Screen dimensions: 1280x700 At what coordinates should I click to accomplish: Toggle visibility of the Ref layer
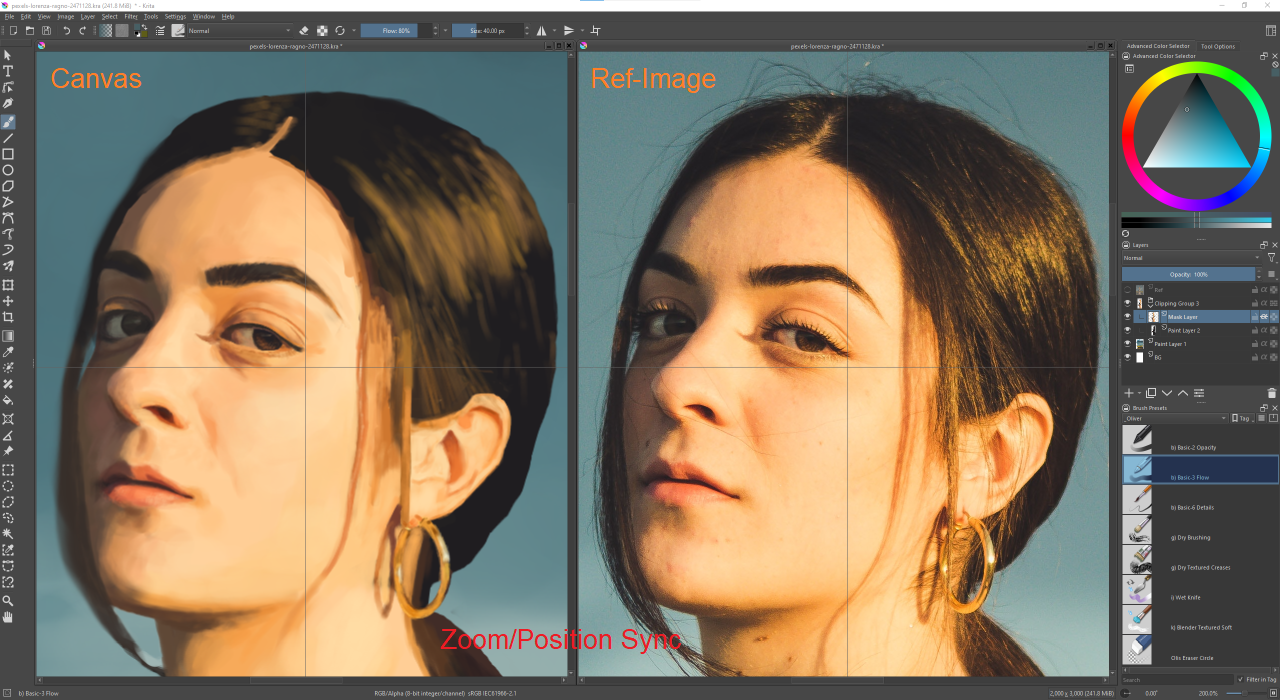point(1127,288)
